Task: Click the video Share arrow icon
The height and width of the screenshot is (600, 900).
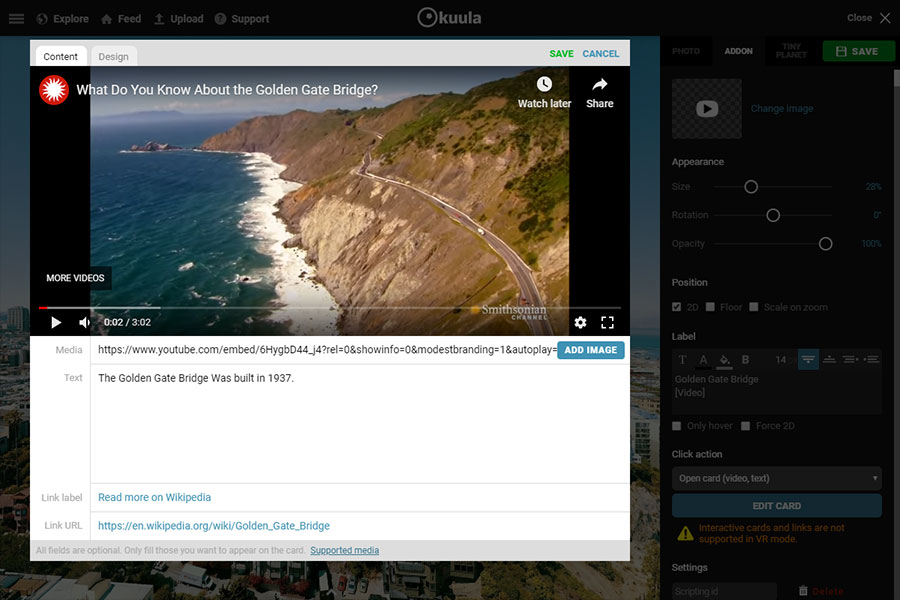Action: coord(600,84)
